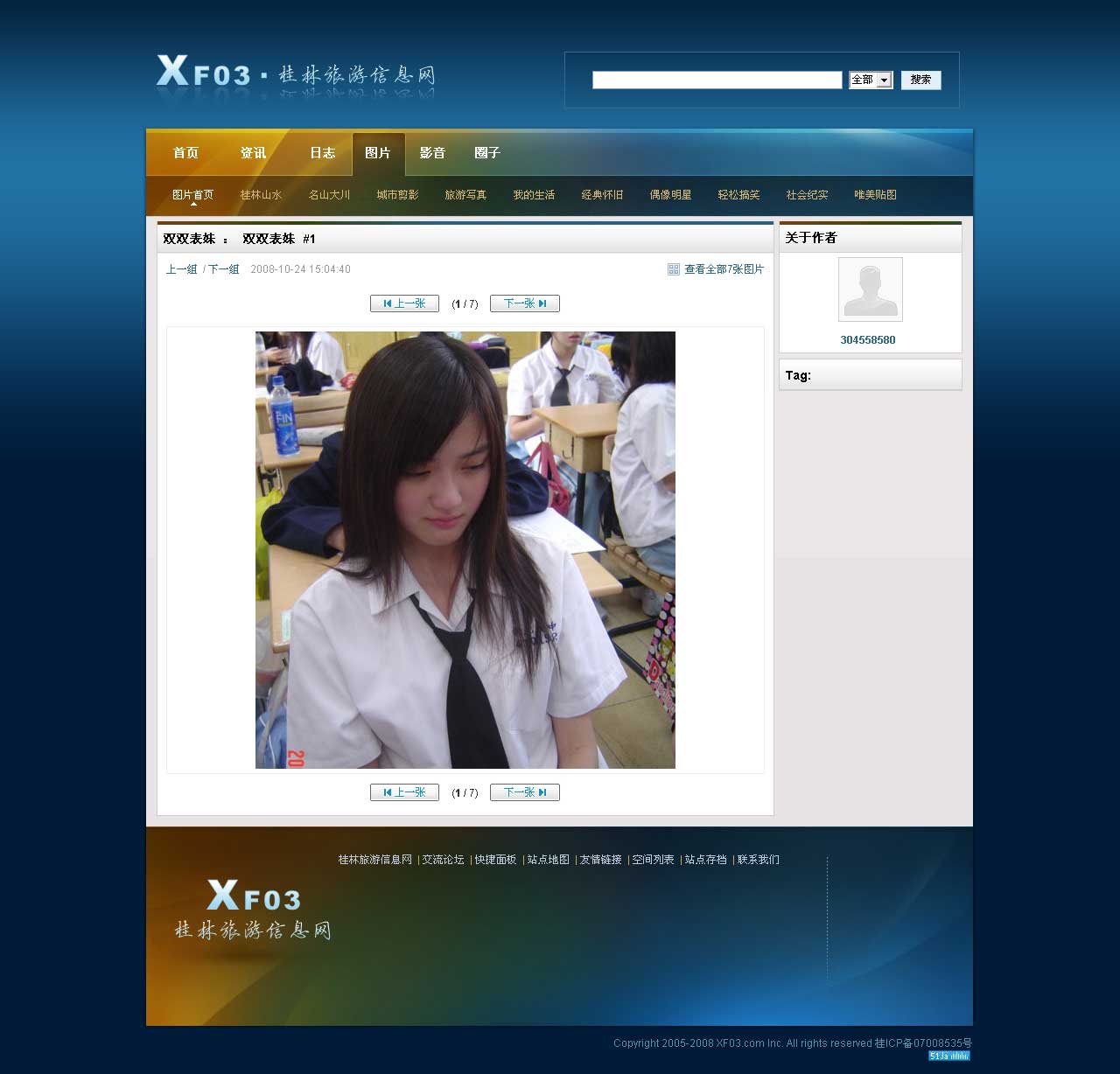Image resolution: width=1120 pixels, height=1074 pixels.
Task: Open the 快捷面板 footer link
Action: point(495,860)
